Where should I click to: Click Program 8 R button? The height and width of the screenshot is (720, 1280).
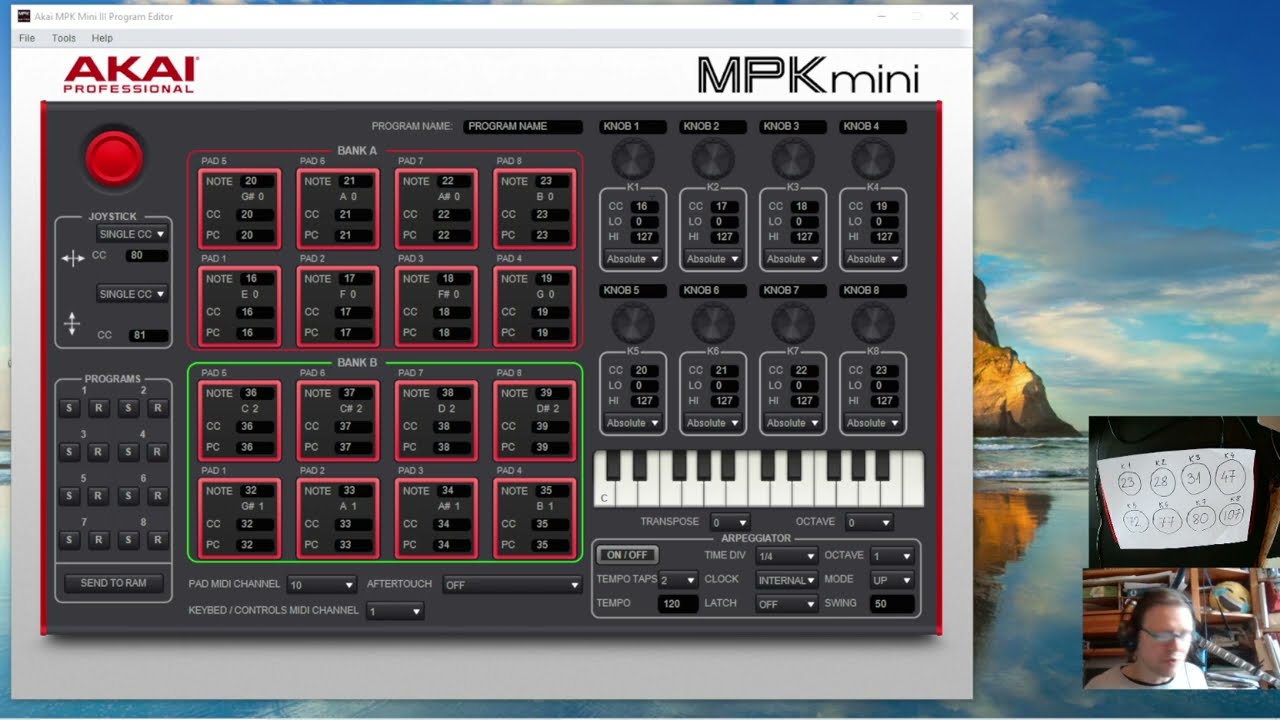(x=157, y=540)
